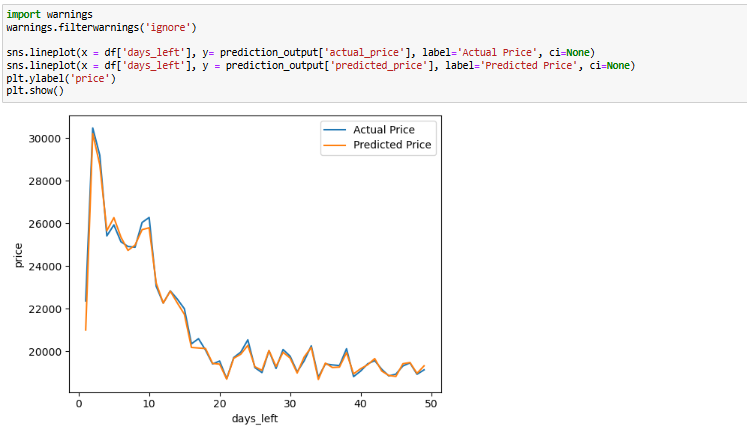Click the 10 x-axis tick label
747x437 pixels.
click(x=149, y=403)
